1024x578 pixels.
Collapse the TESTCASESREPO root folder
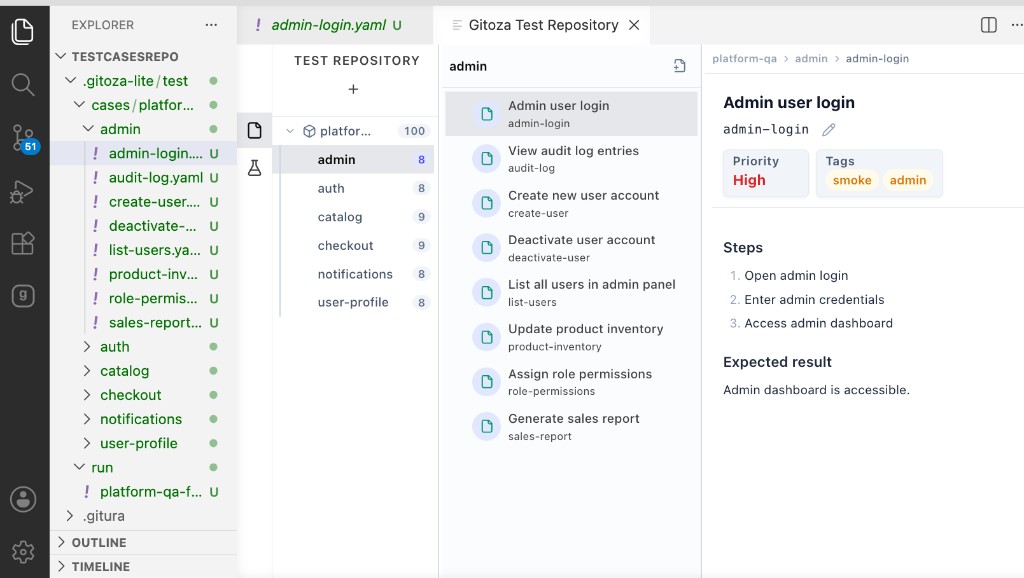click(x=61, y=56)
